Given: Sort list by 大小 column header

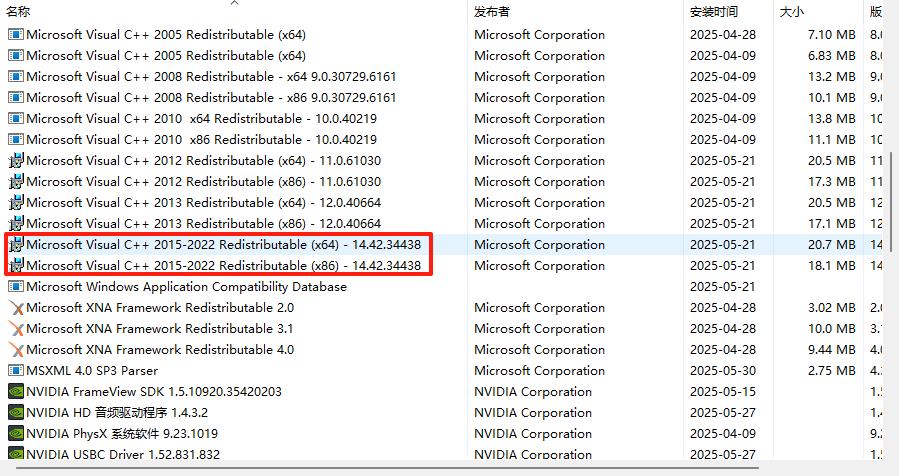Looking at the screenshot, I should [792, 11].
